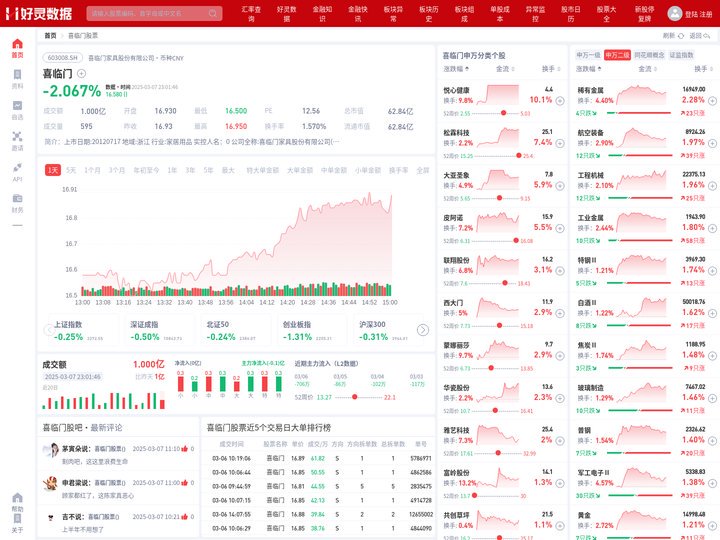Add 大亚圣象 with its plus icon

pyautogui.click(x=560, y=186)
